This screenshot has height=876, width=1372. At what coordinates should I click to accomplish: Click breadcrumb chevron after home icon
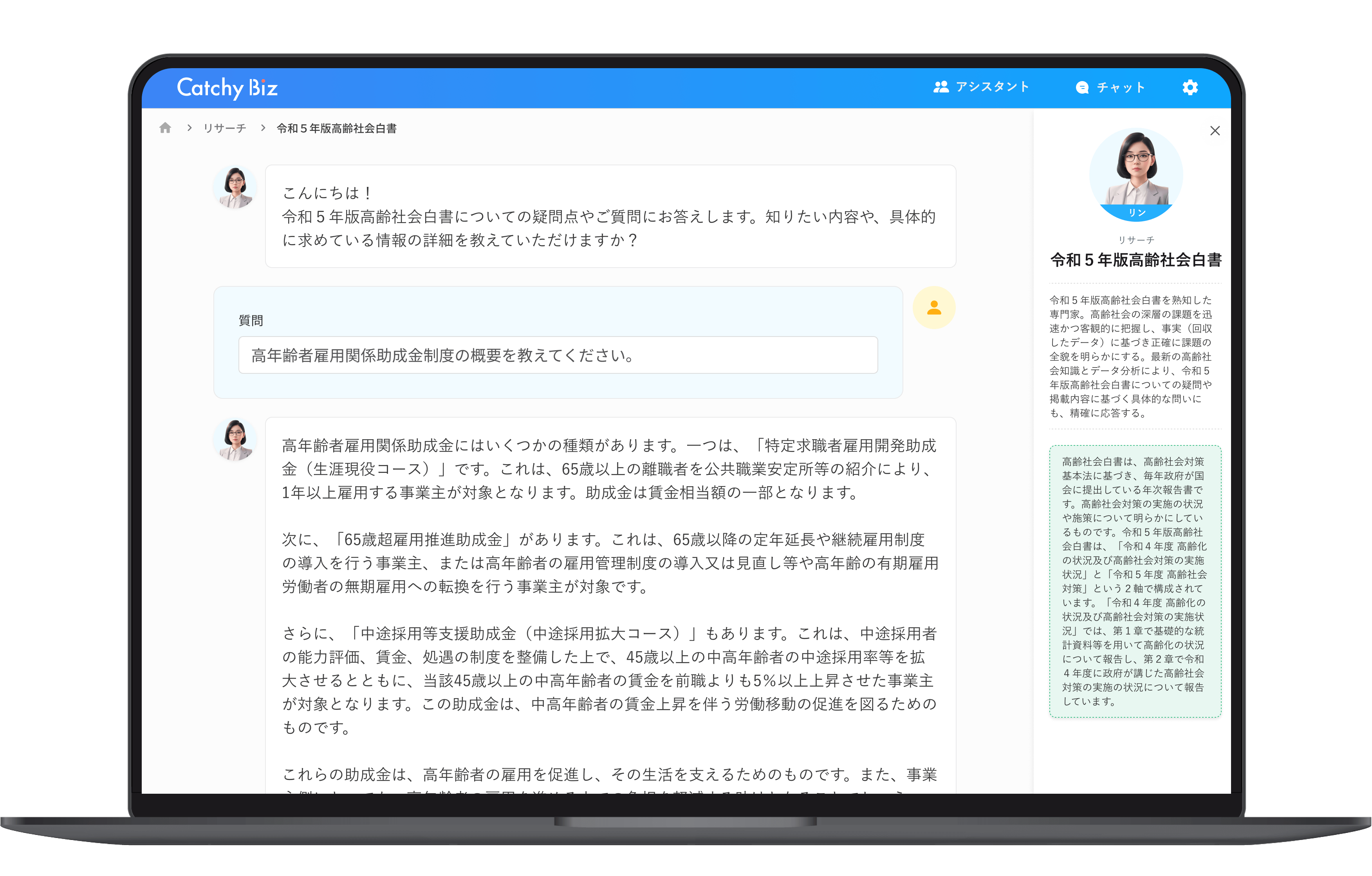click(190, 128)
